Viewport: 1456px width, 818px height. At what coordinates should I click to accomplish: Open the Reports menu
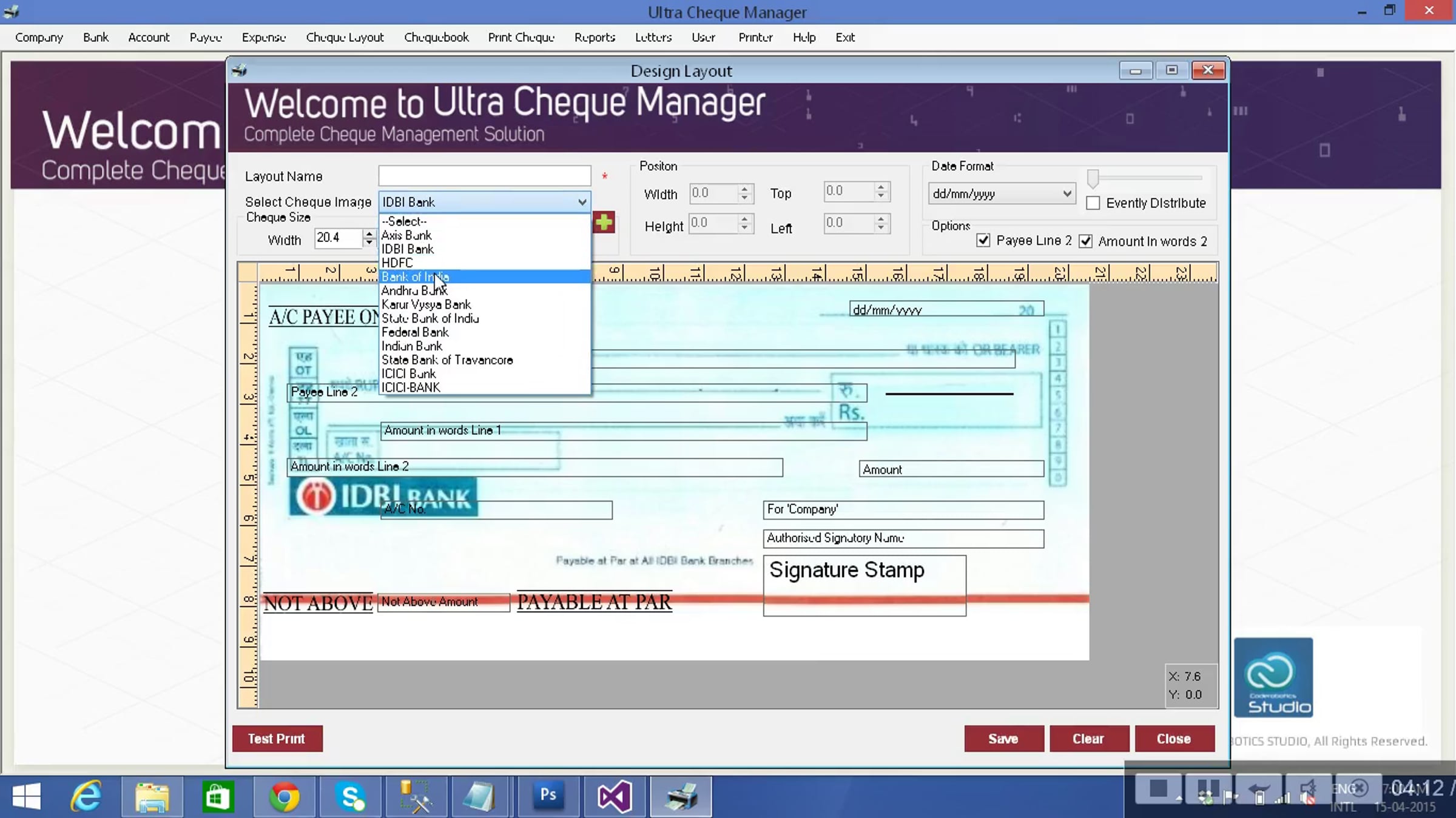[595, 38]
